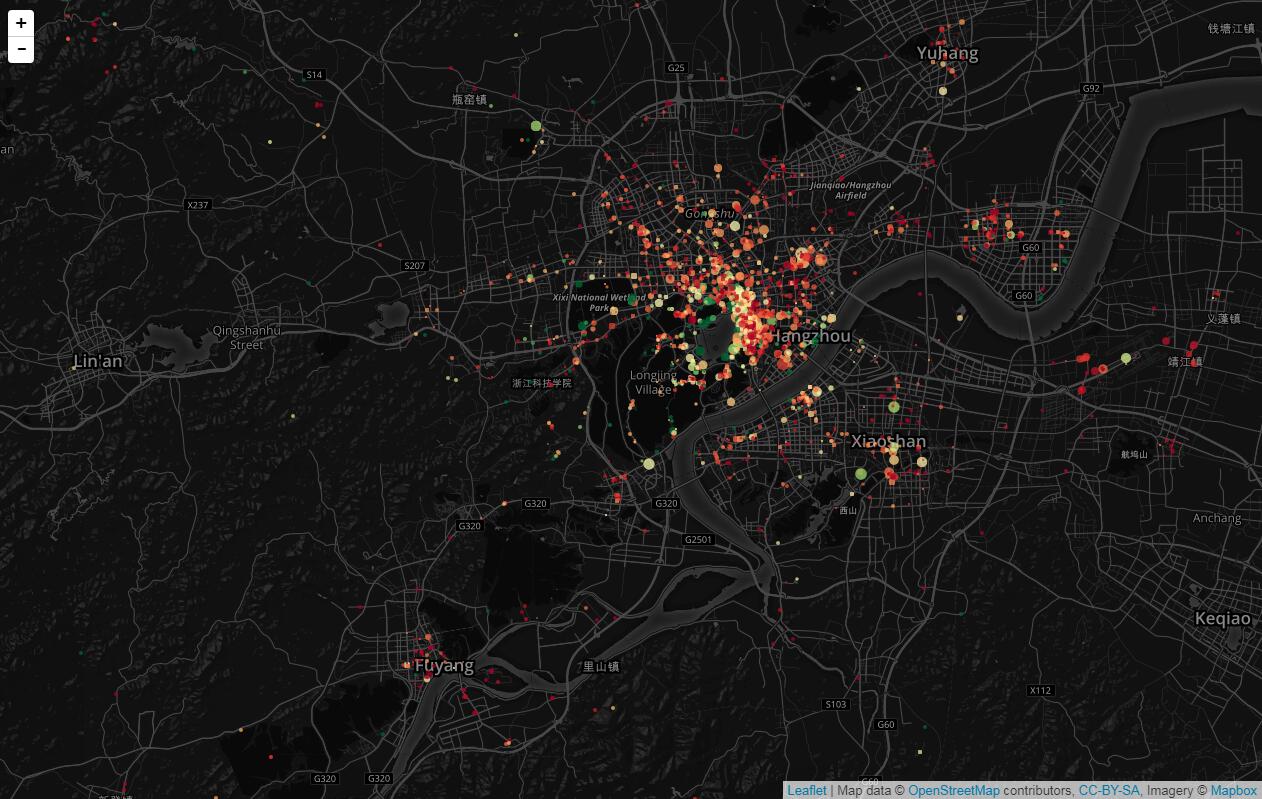Viewport: 1262px width, 799px height.
Task: Select the 浙江科技学院 label
Action: click(x=542, y=383)
